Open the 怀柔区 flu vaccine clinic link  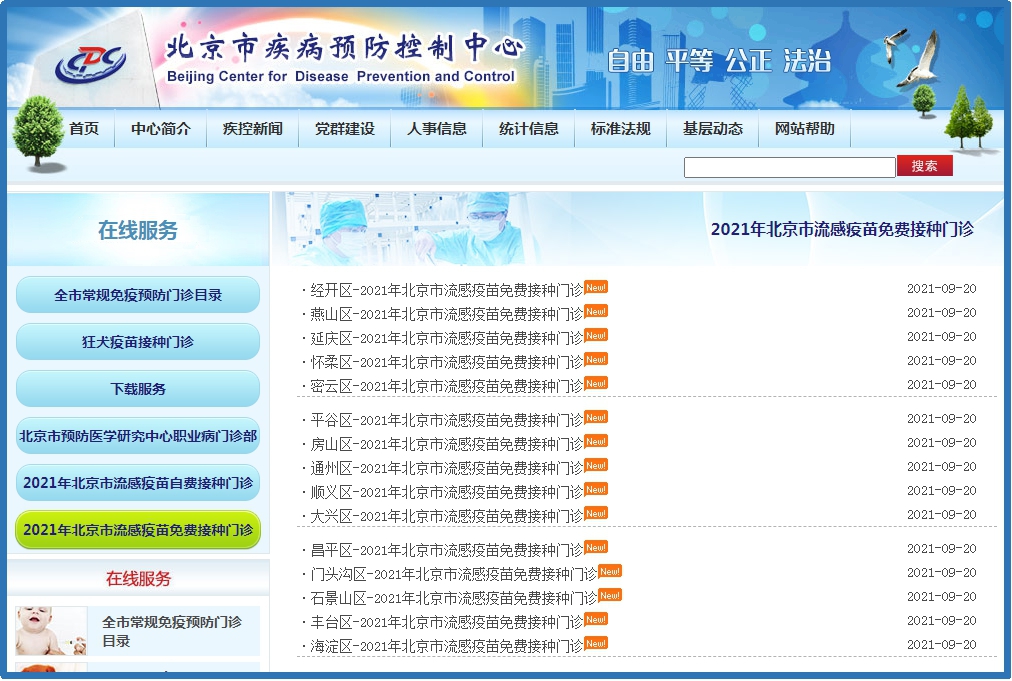(x=446, y=362)
